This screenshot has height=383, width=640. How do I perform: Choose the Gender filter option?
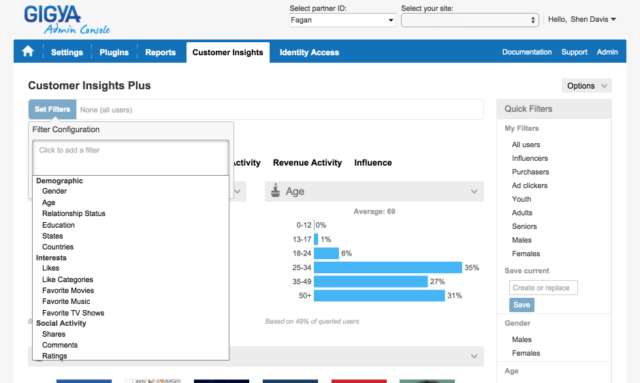pyautogui.click(x=54, y=191)
